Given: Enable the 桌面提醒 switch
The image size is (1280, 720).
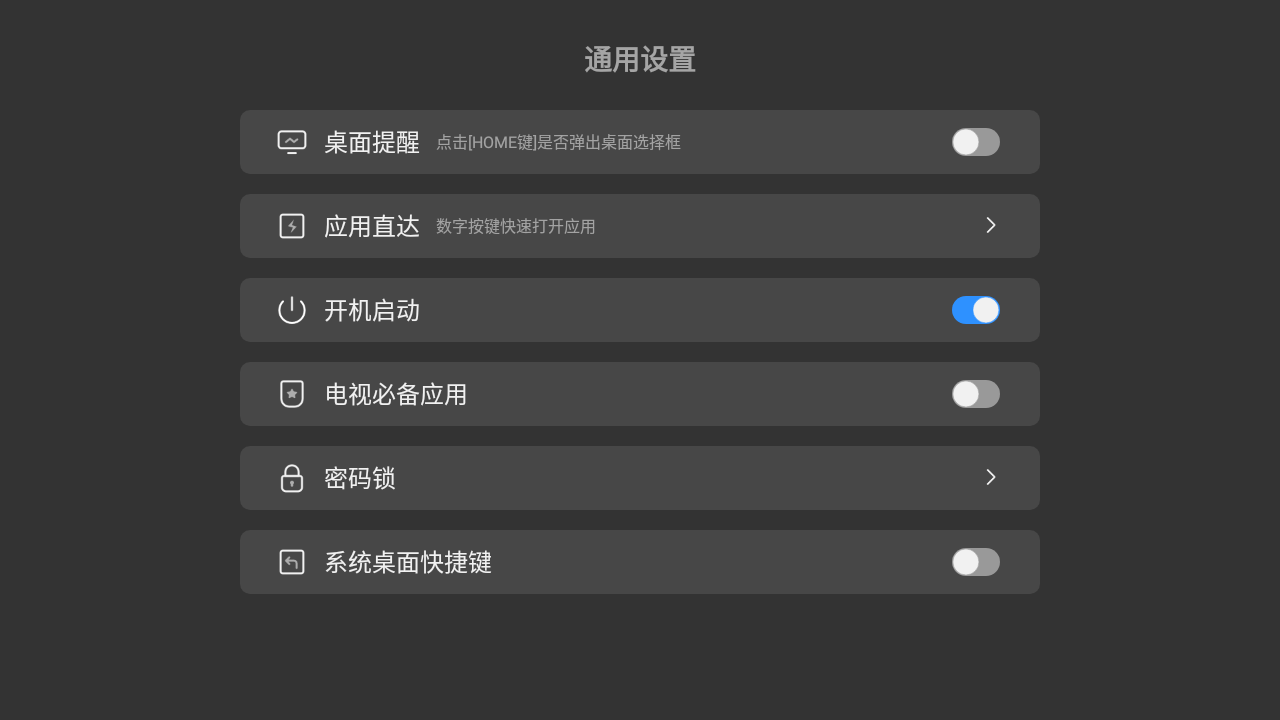Looking at the screenshot, I should [975, 142].
